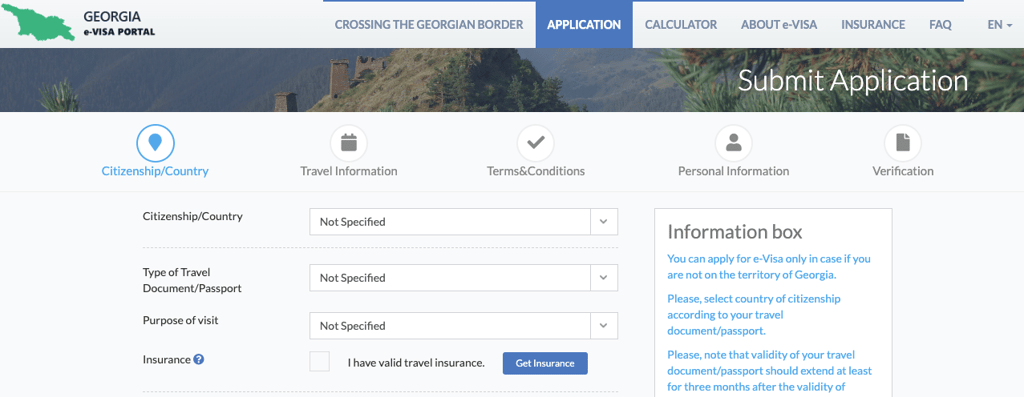Click the Terms&Conditions checkmark step icon
Viewport: 1024px width, 397px height.
point(536,143)
